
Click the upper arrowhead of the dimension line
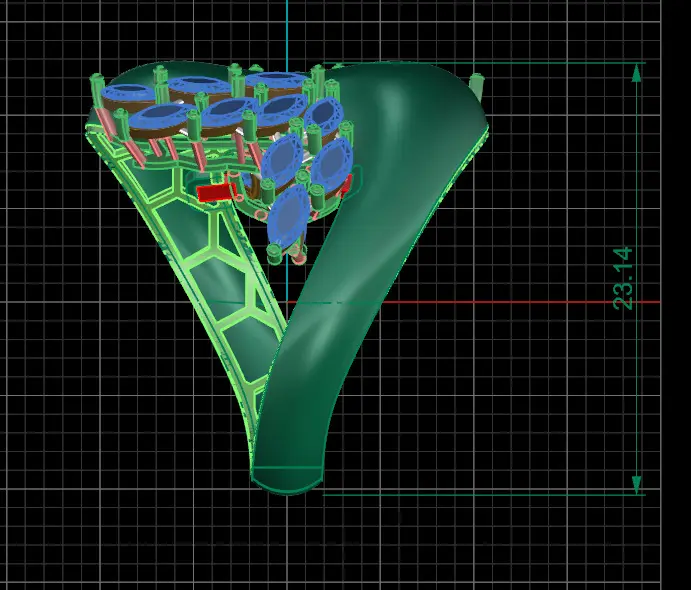636,73
